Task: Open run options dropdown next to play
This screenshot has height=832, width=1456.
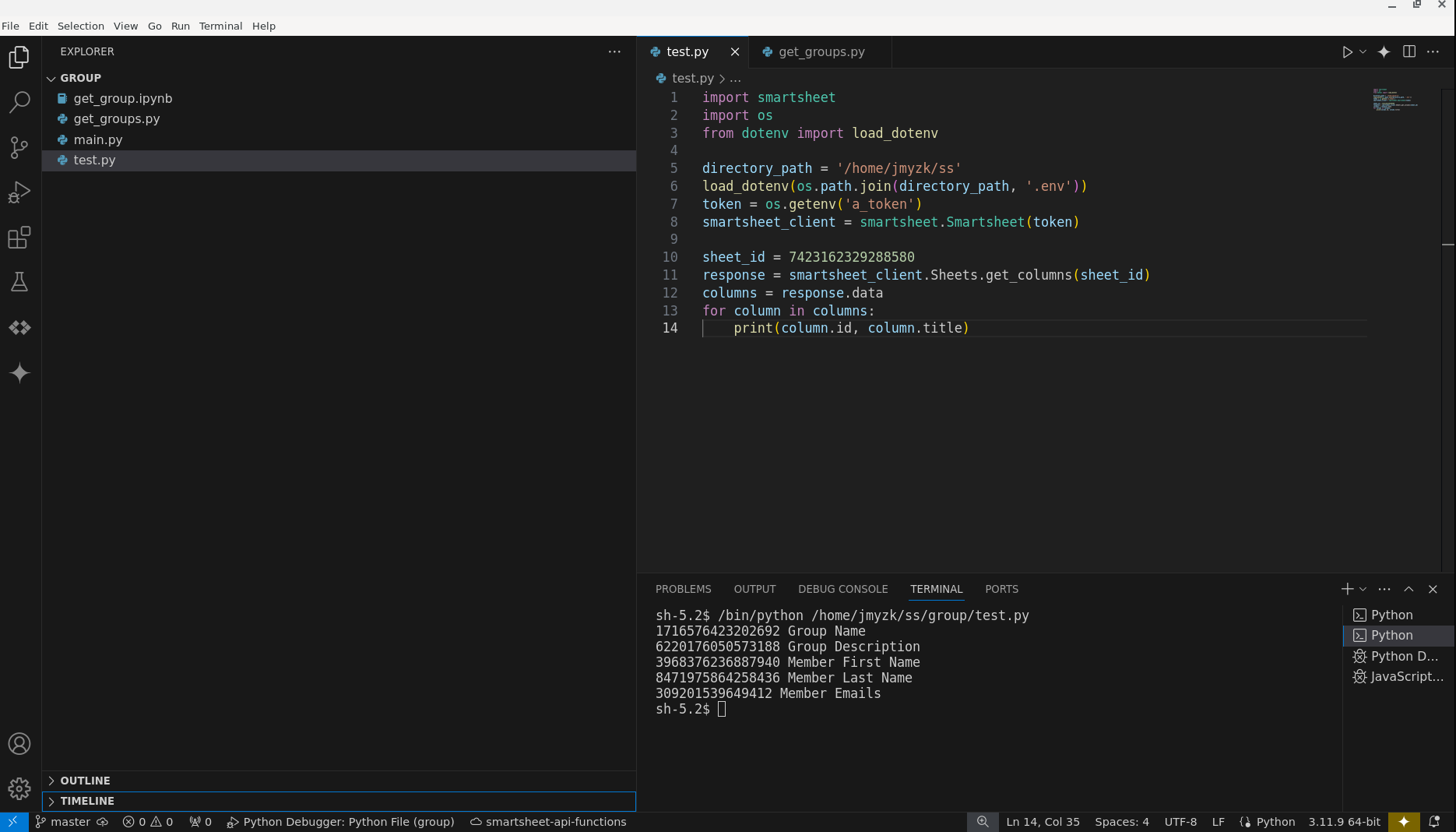Action: click(1363, 51)
